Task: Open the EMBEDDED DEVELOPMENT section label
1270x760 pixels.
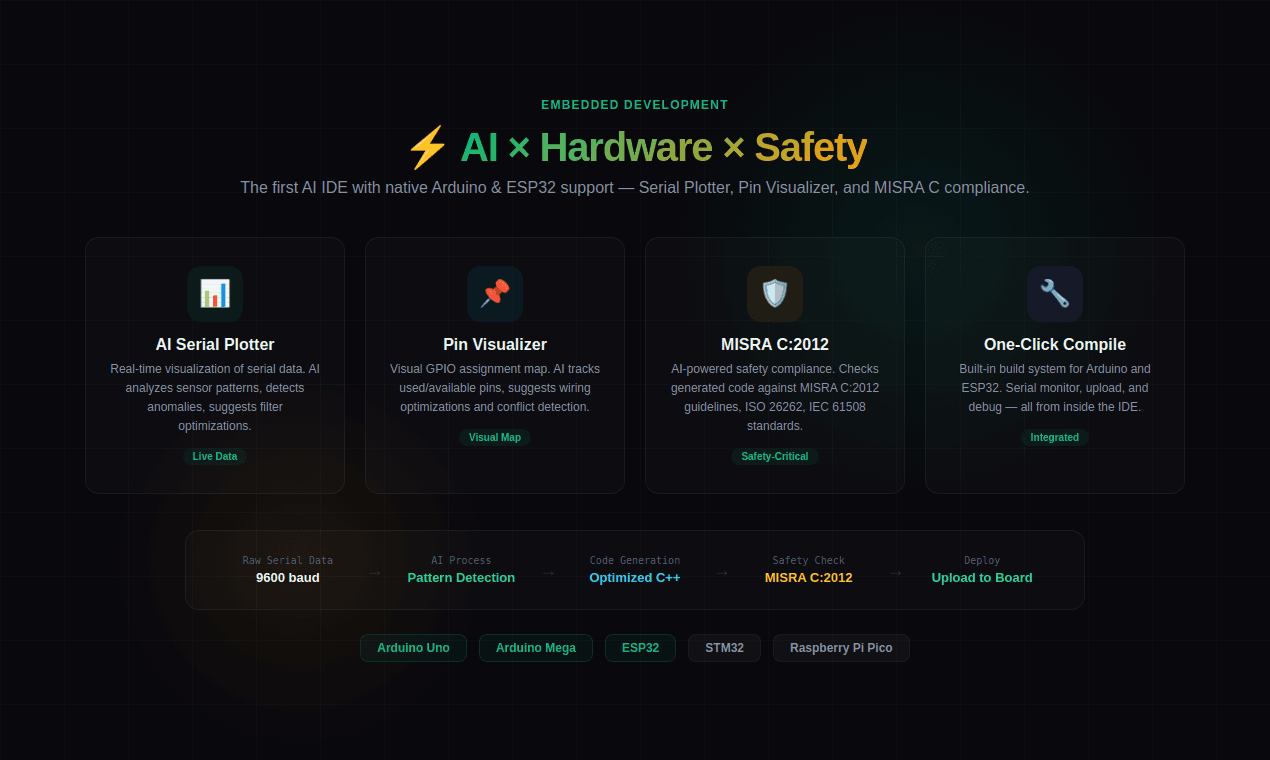Action: tap(634, 104)
